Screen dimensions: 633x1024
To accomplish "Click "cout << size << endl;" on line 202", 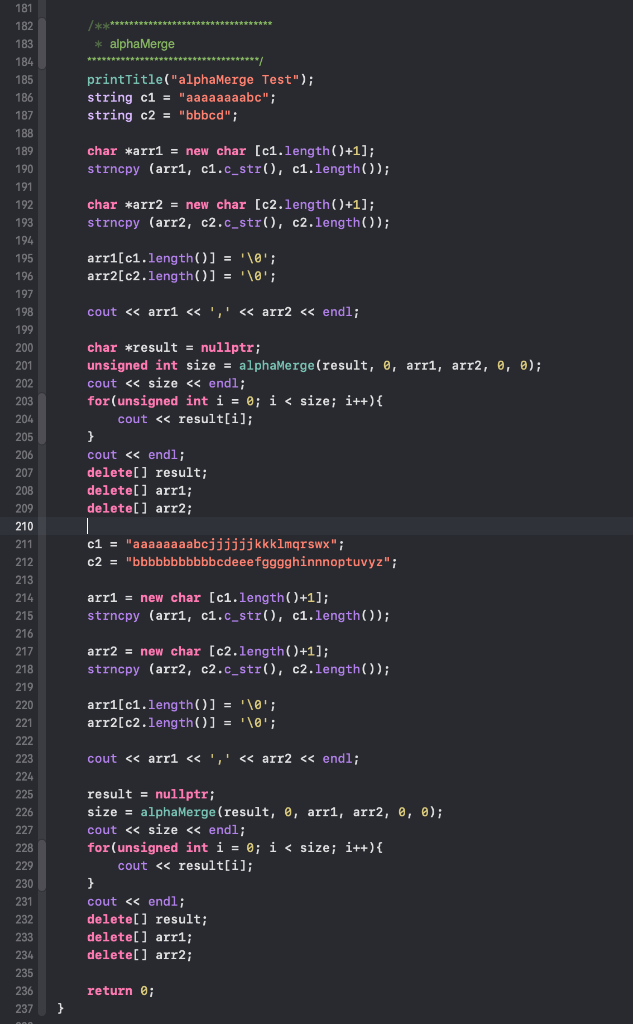I will point(167,383).
